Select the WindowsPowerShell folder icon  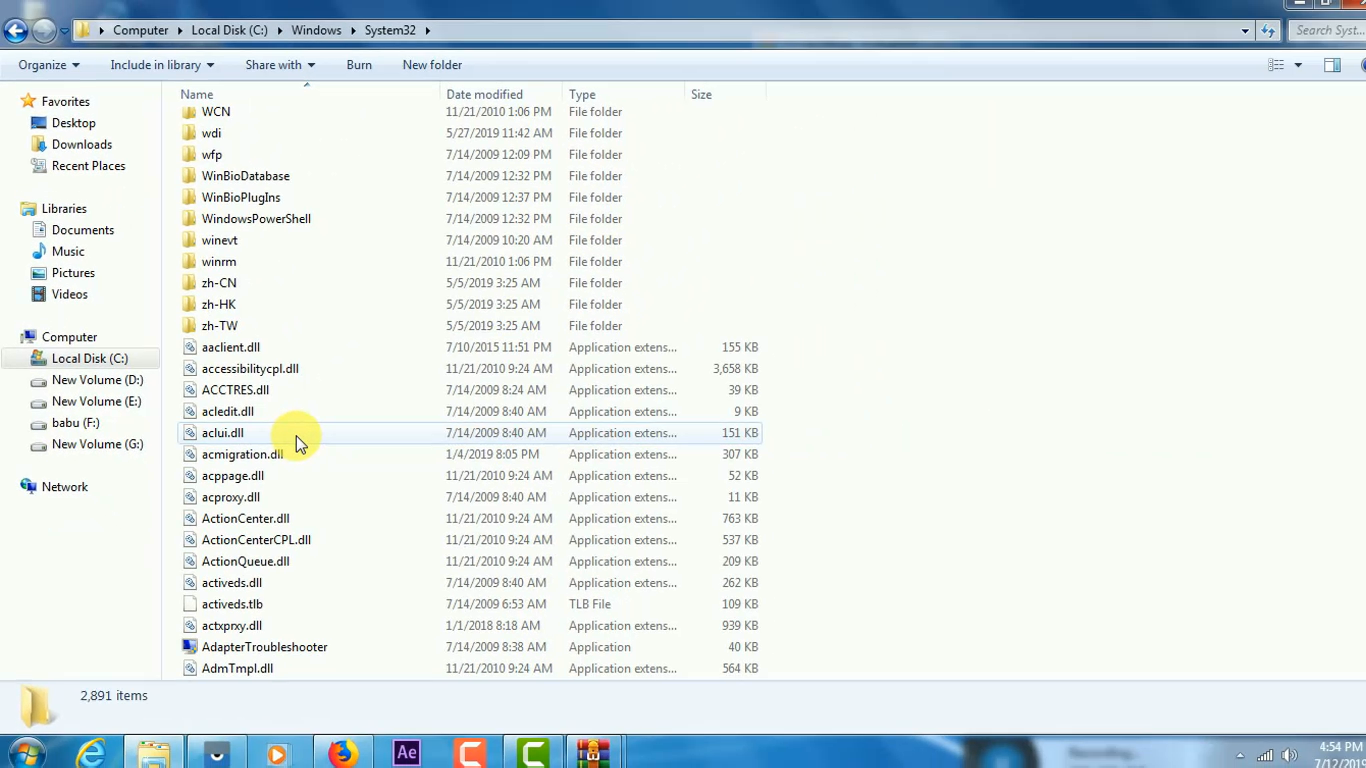coord(189,219)
